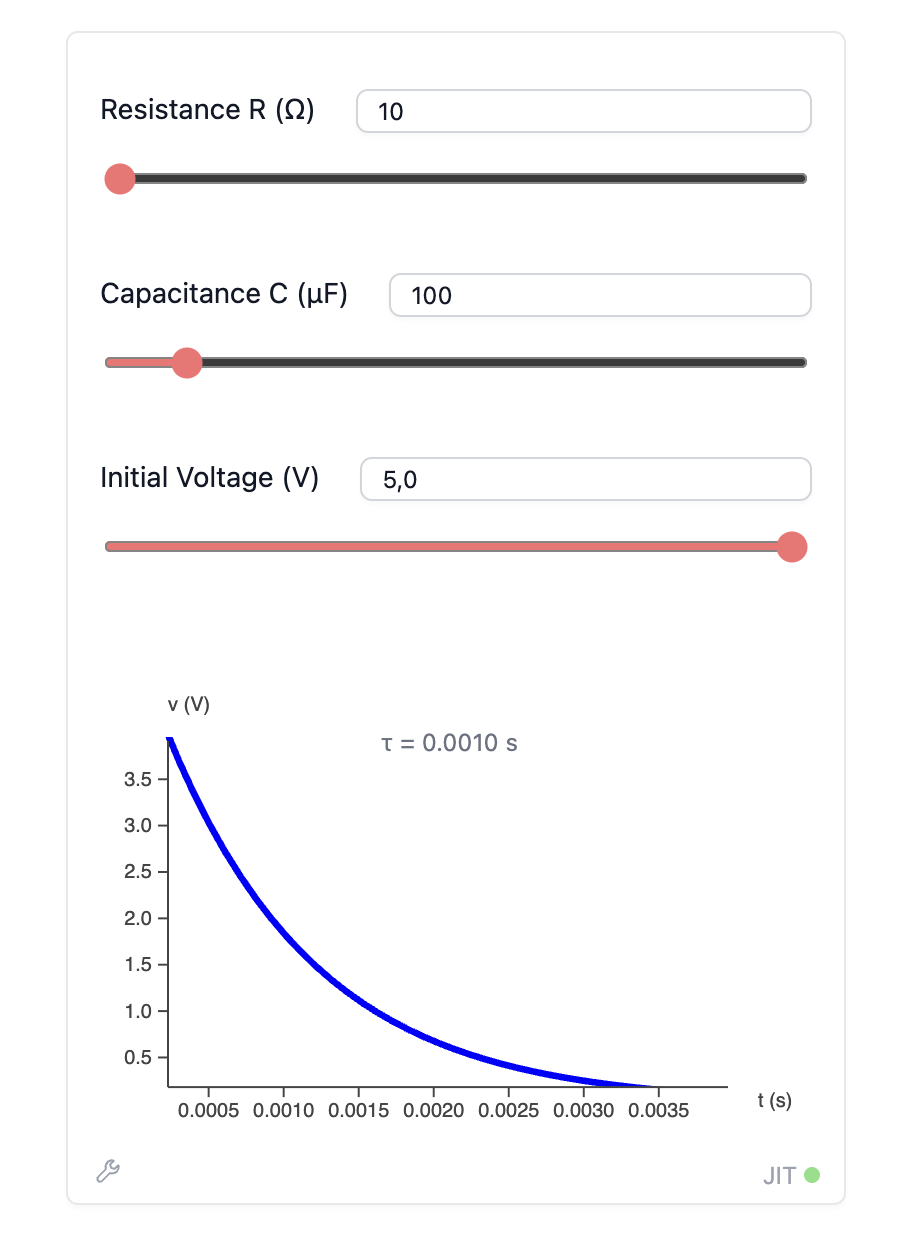Click the green JIT status dot
The height and width of the screenshot is (1258, 908).
coord(812,1175)
